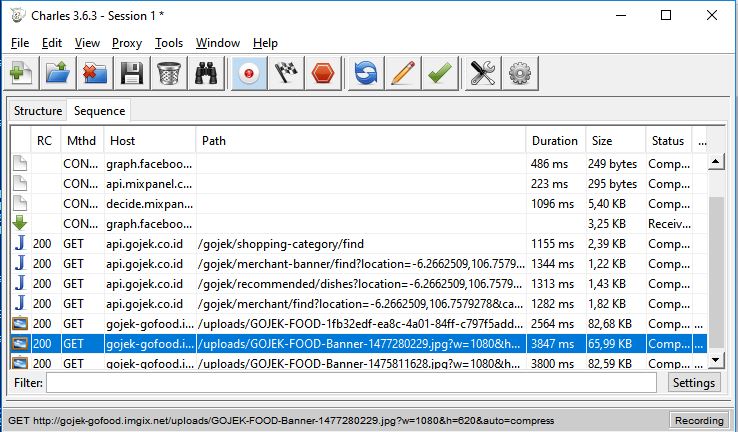The width and height of the screenshot is (738, 432).
Task: Open Tools with the wrench and screwdriver icon
Action: [483, 73]
